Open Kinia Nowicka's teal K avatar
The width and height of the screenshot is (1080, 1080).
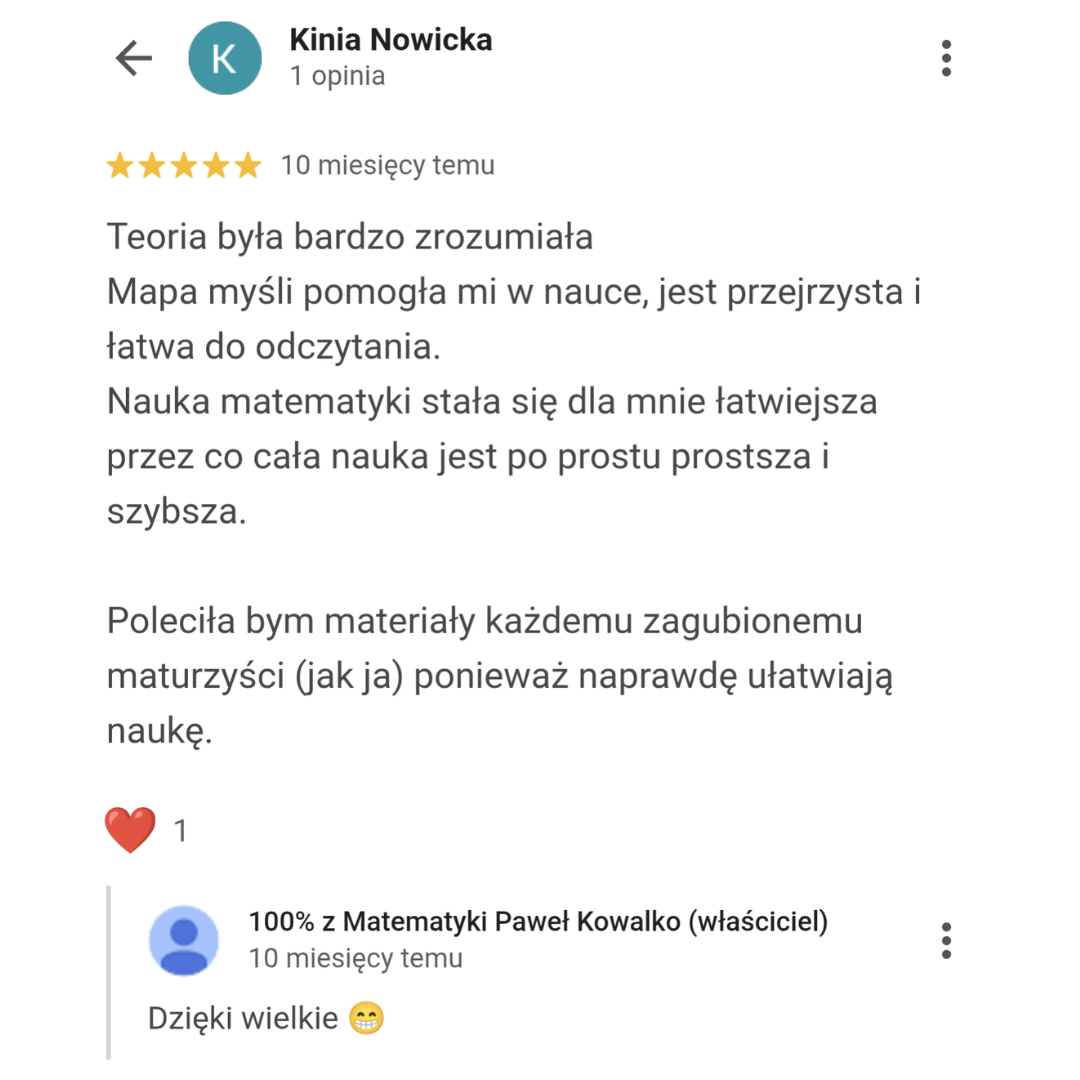[225, 59]
